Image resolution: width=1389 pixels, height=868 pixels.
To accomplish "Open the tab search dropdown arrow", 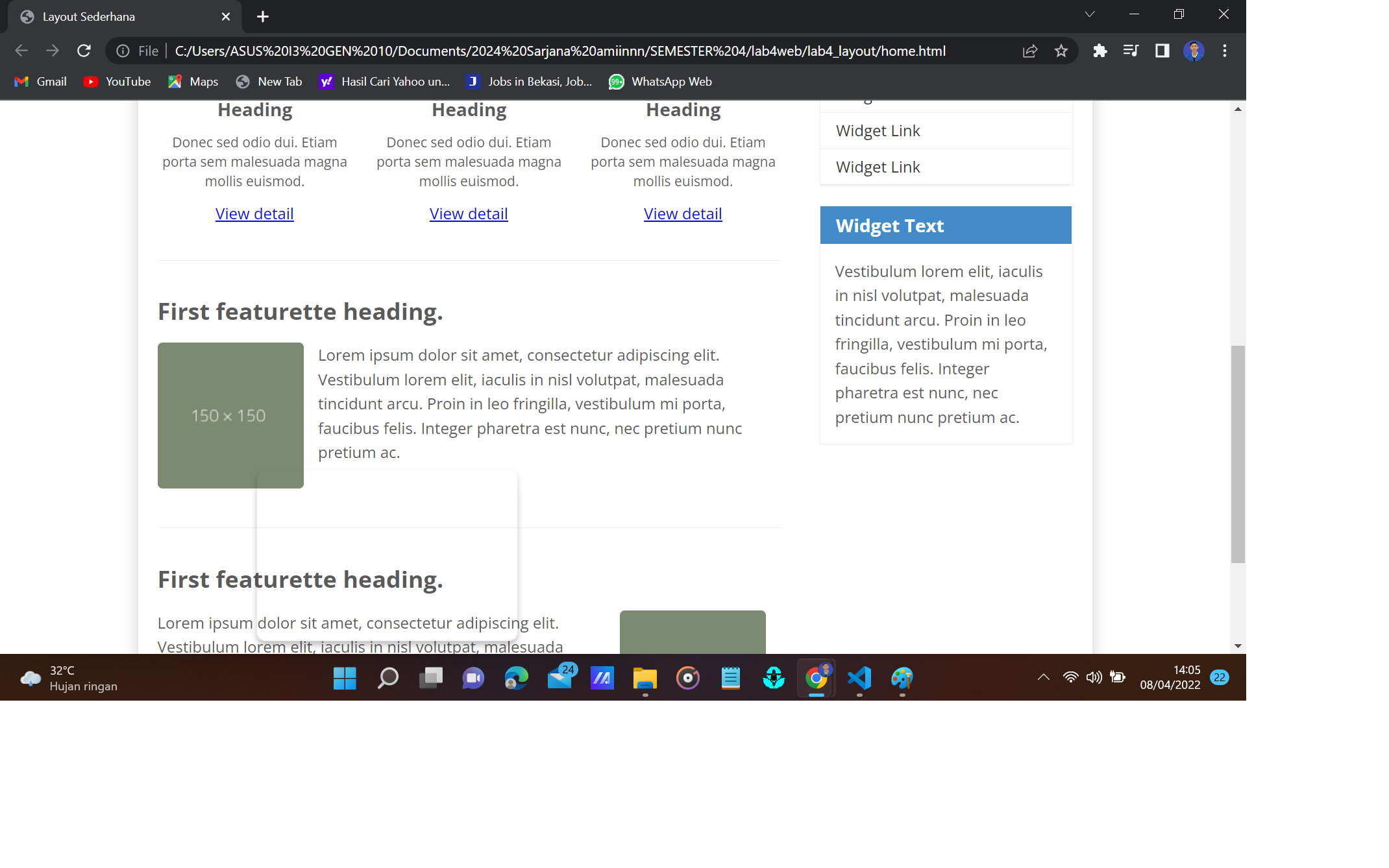I will (1090, 14).
